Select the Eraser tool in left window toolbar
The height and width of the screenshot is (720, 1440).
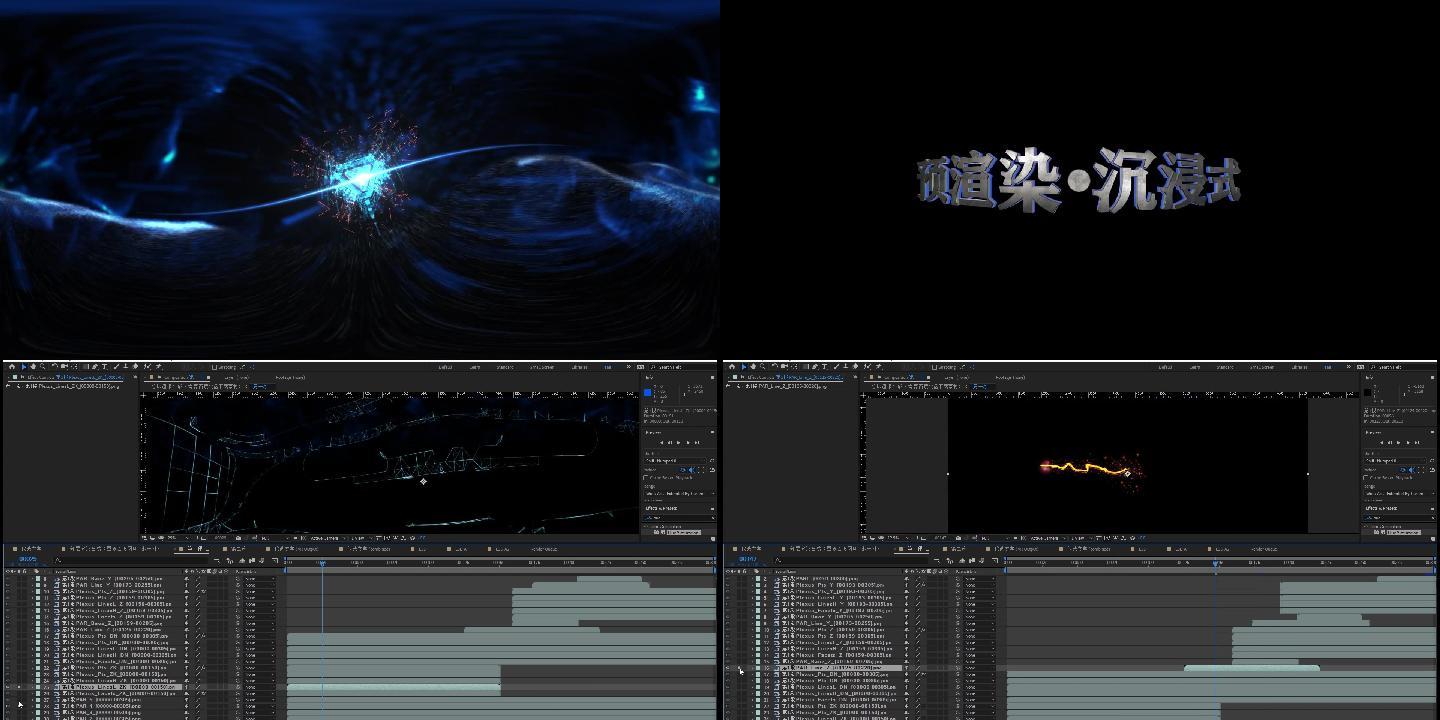[135, 367]
